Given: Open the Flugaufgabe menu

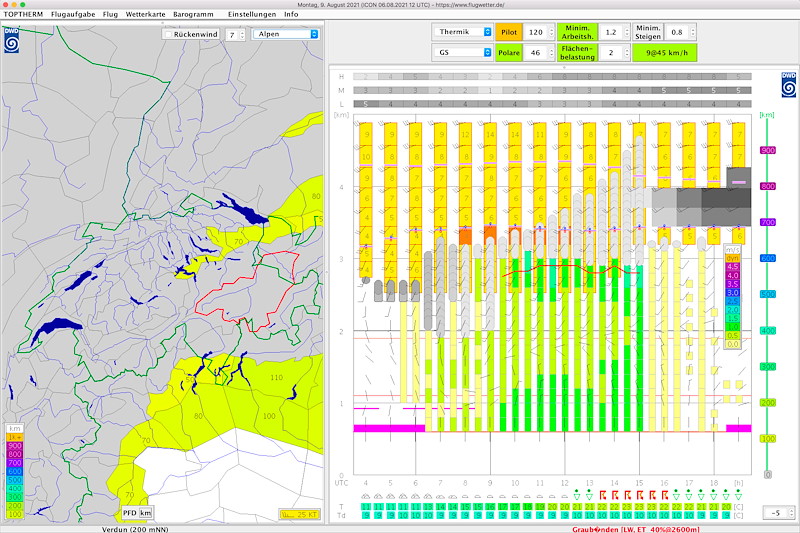Looking at the screenshot, I should (73, 14).
